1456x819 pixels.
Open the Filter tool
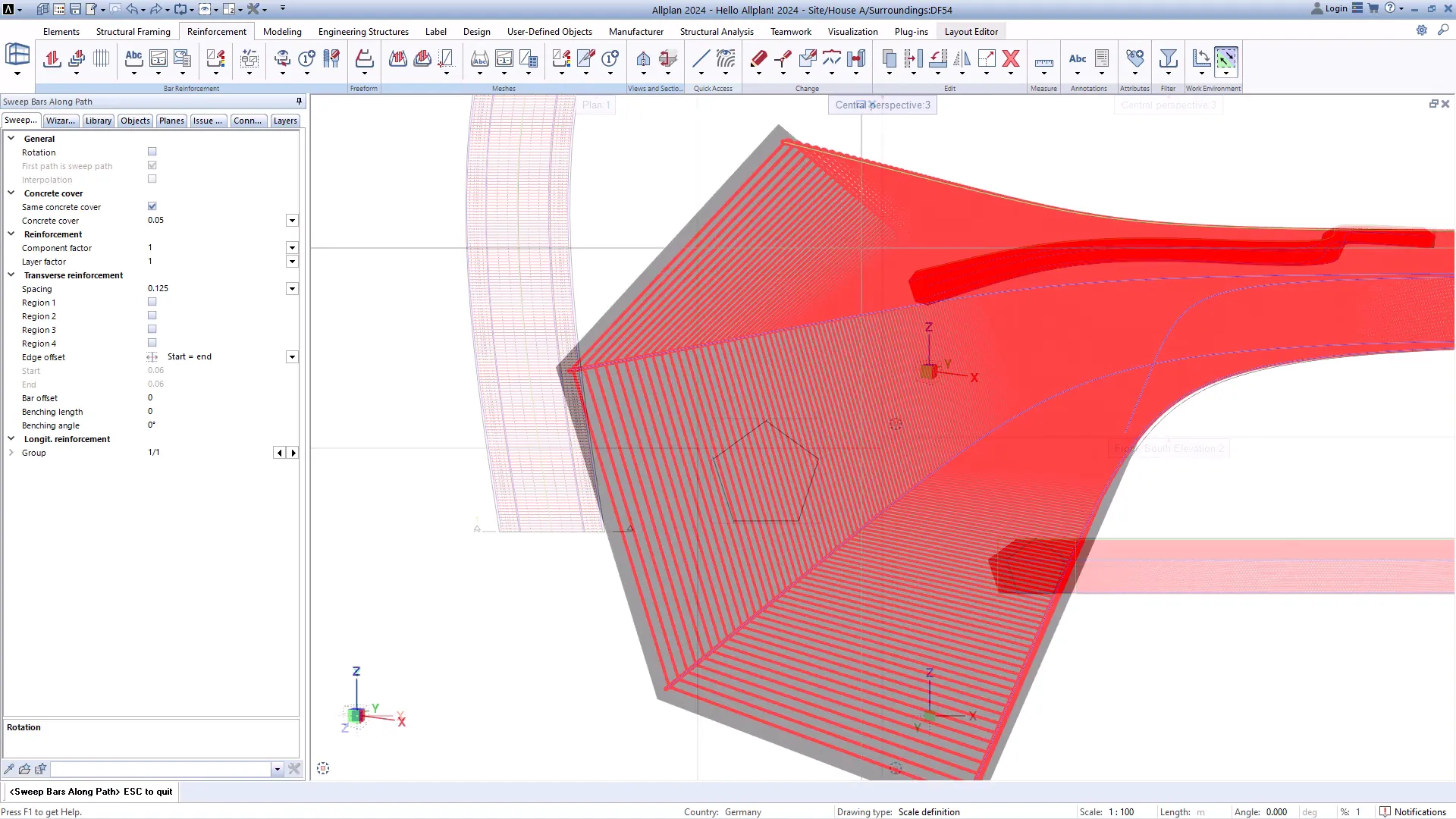(1168, 58)
